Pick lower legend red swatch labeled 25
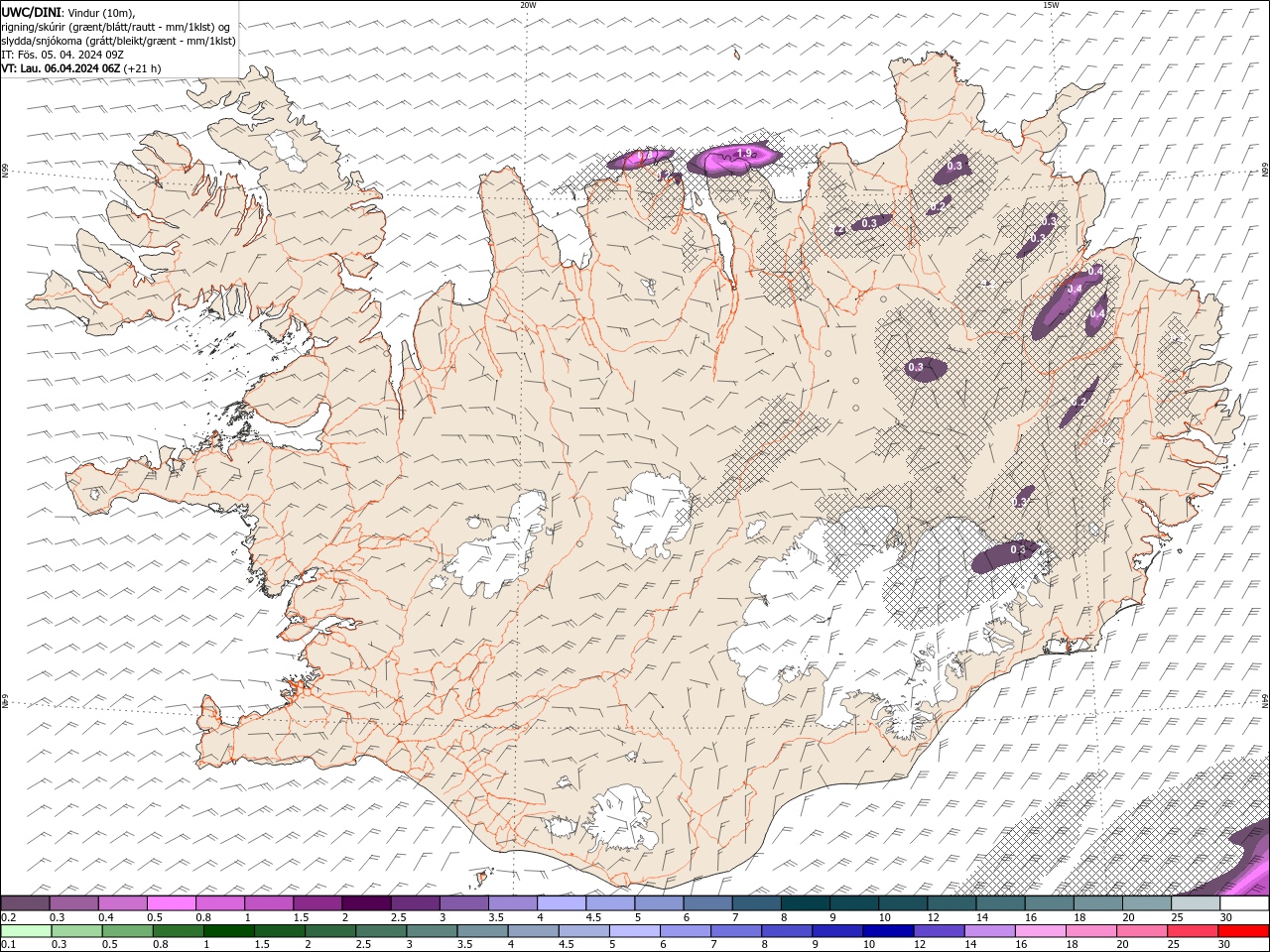The height and width of the screenshot is (952, 1270). [1193, 931]
